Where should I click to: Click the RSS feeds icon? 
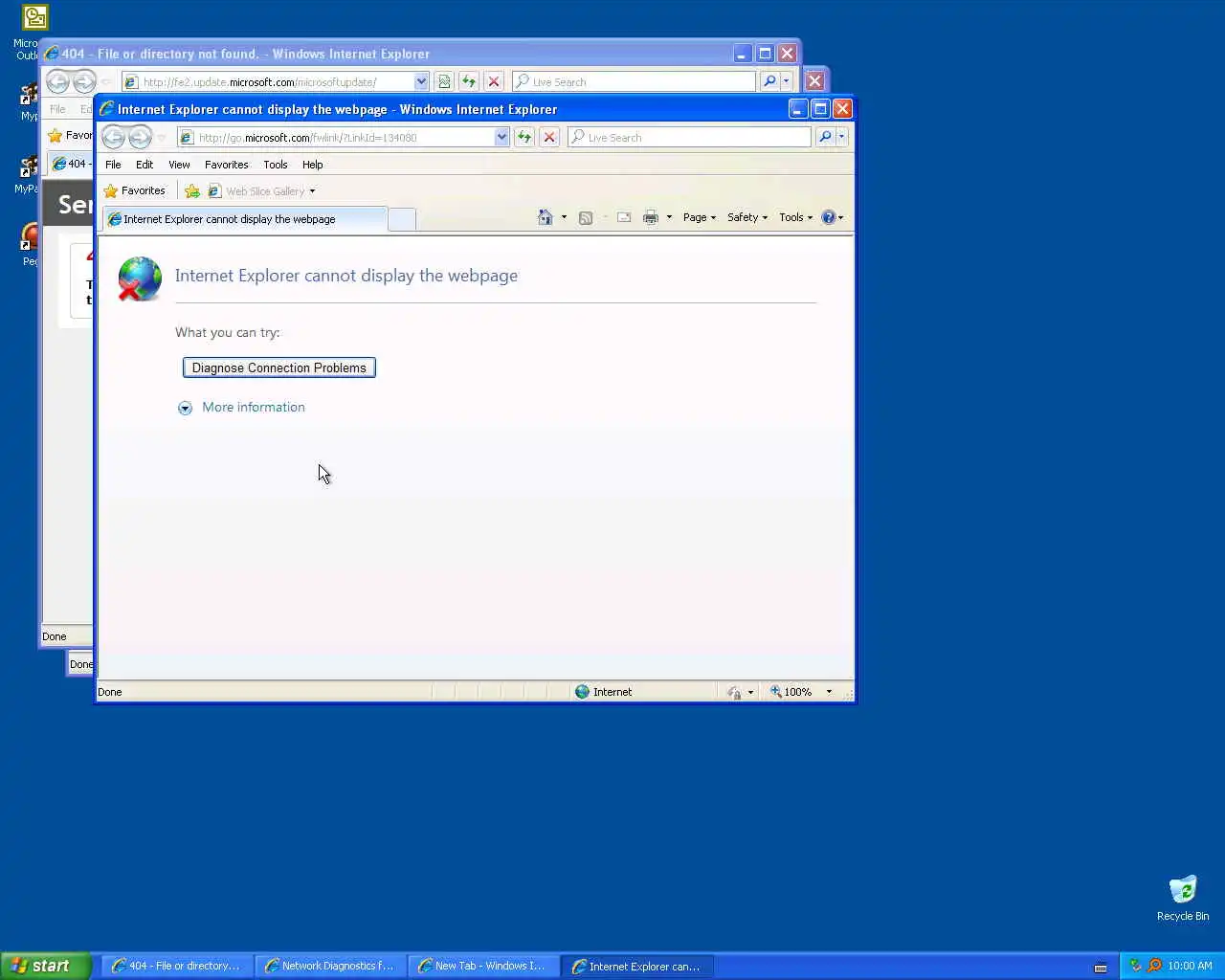click(586, 217)
